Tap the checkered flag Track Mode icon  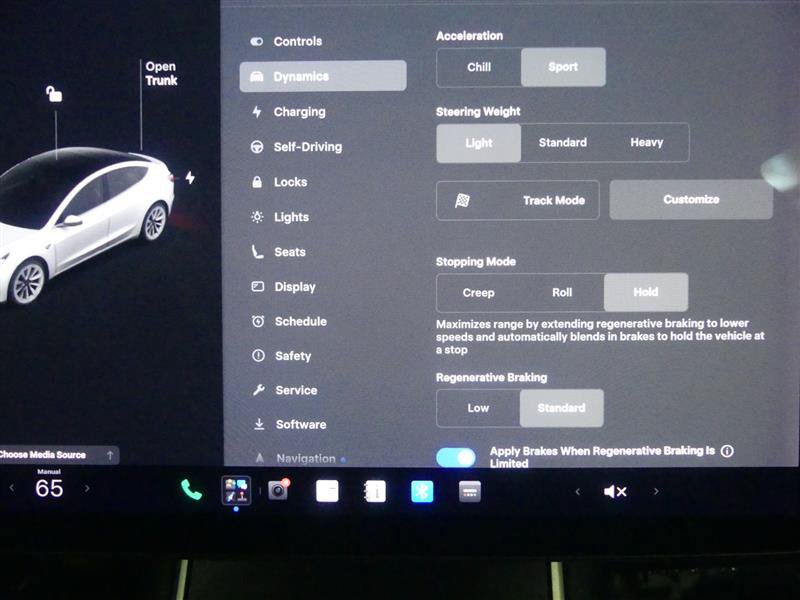(462, 201)
